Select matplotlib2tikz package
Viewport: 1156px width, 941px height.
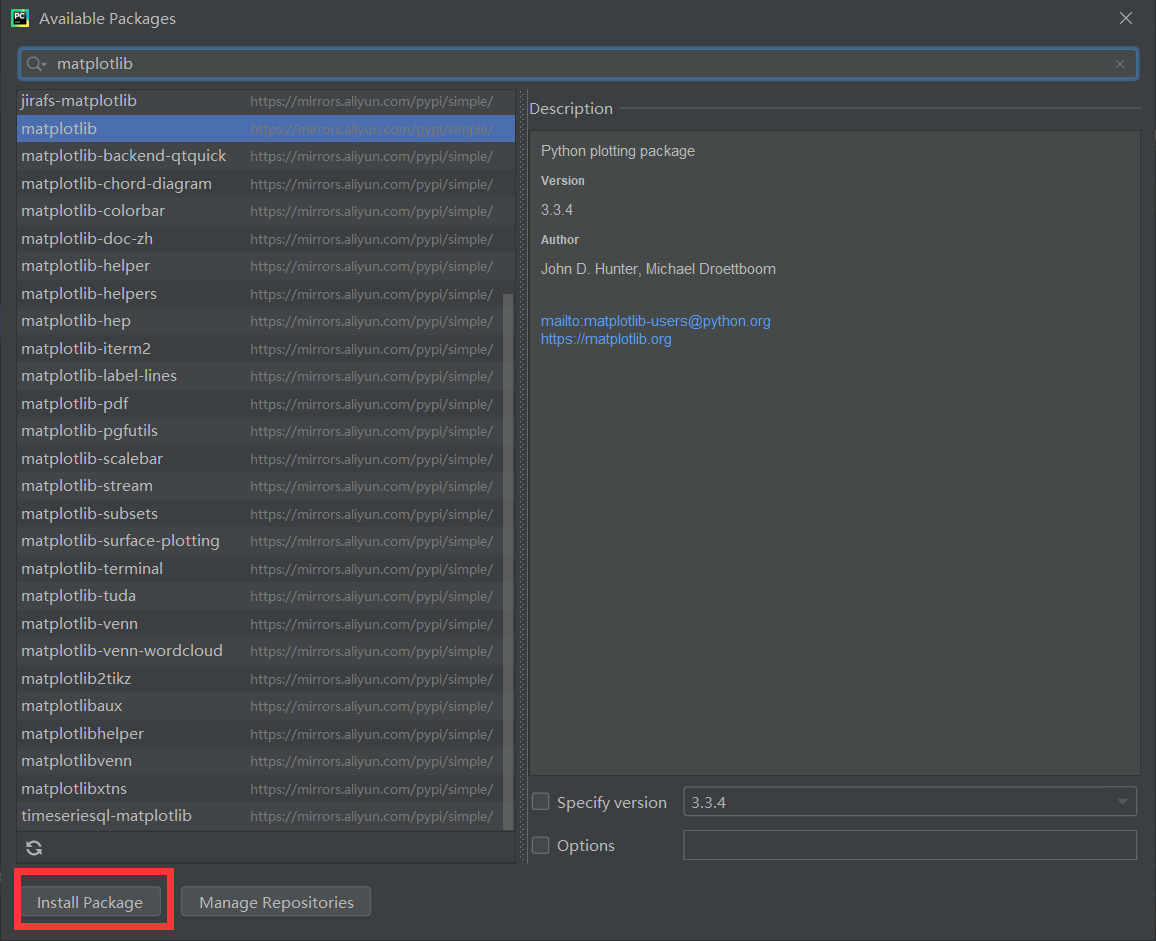coord(260,679)
